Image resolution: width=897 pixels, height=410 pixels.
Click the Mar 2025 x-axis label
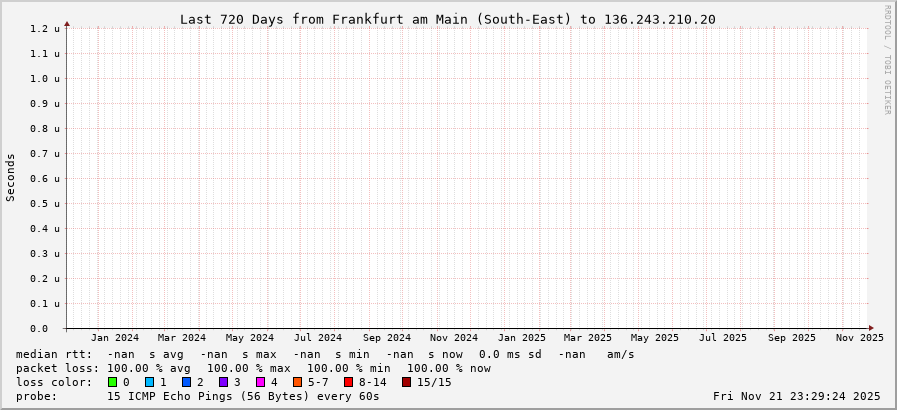tap(587, 338)
